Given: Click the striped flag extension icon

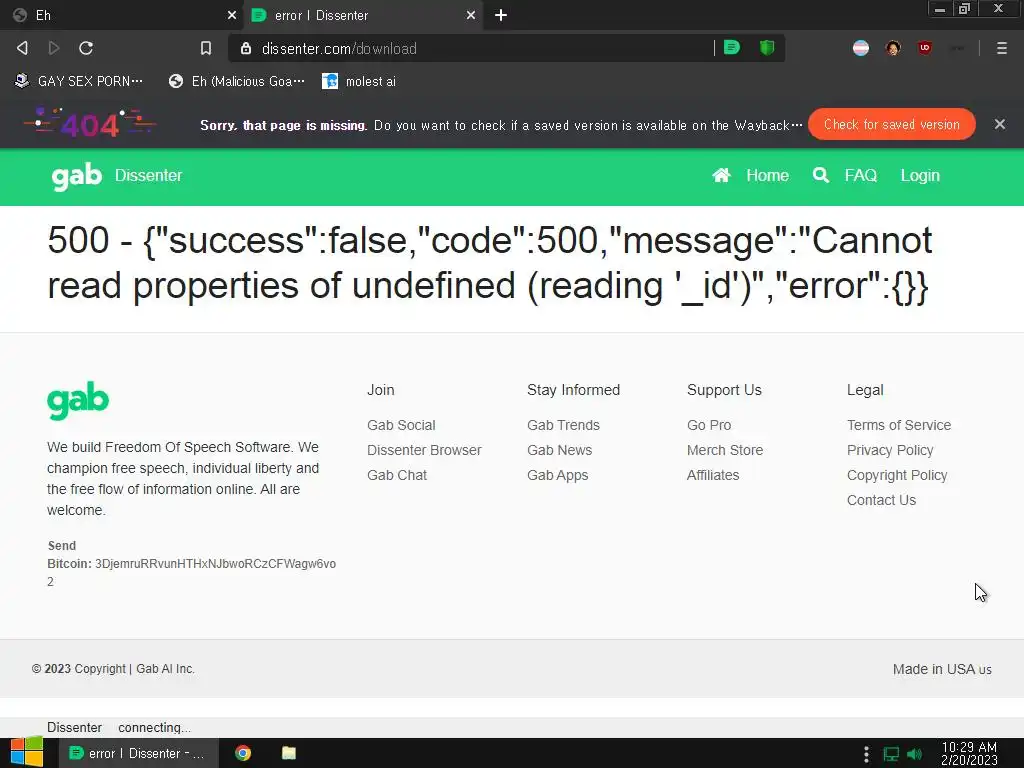Looking at the screenshot, I should click(861, 48).
